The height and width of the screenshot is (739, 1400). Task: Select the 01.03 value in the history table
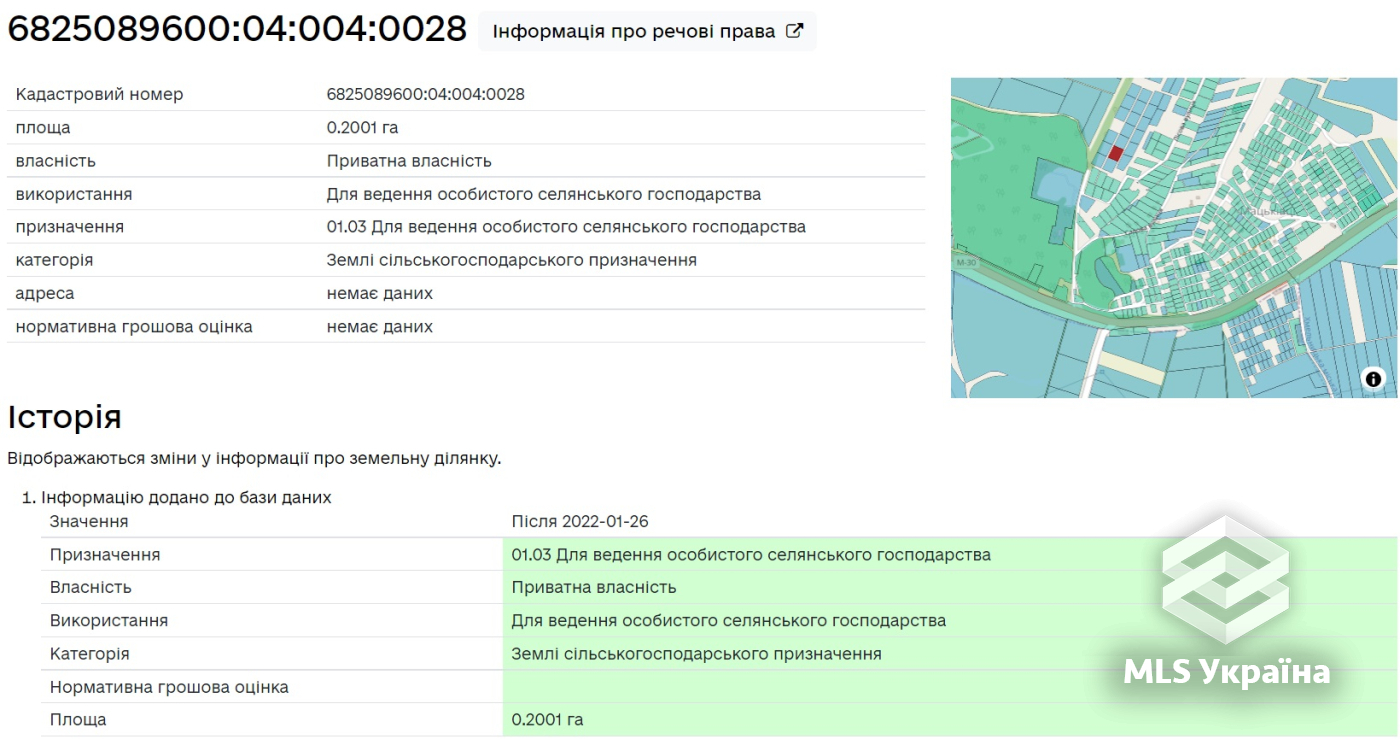[751, 554]
